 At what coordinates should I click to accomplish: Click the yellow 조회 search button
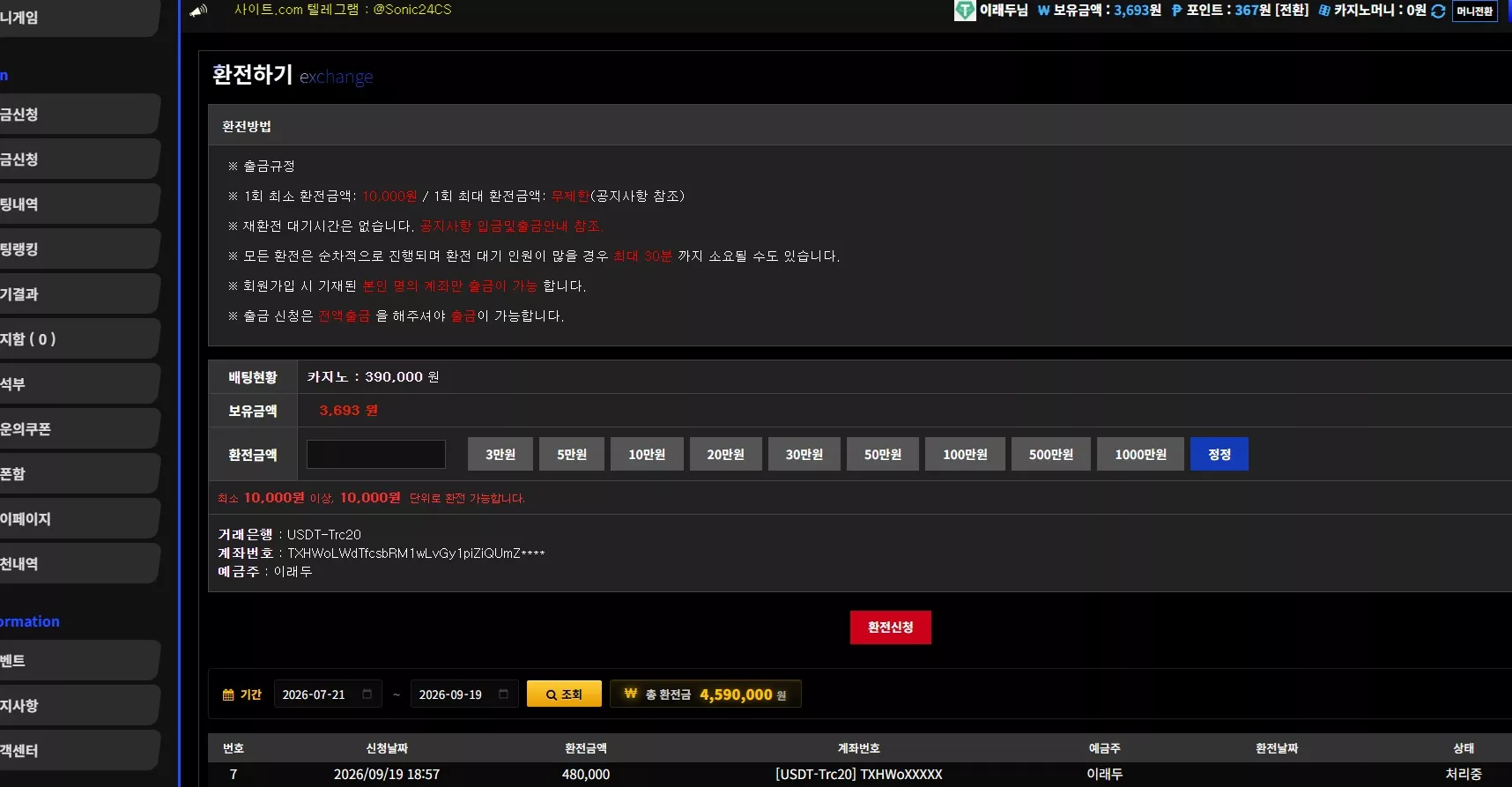[x=564, y=694]
